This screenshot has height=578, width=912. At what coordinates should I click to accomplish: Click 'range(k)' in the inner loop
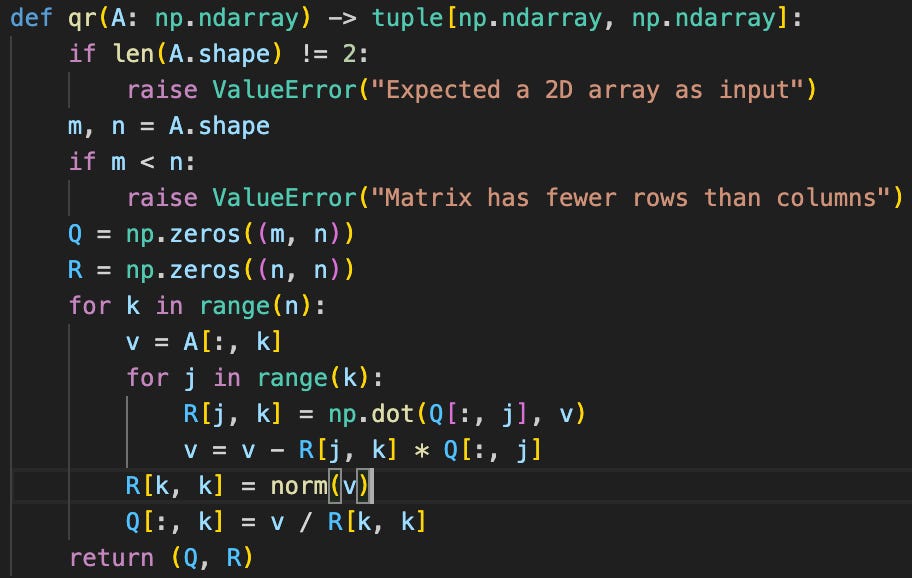[x=314, y=379]
